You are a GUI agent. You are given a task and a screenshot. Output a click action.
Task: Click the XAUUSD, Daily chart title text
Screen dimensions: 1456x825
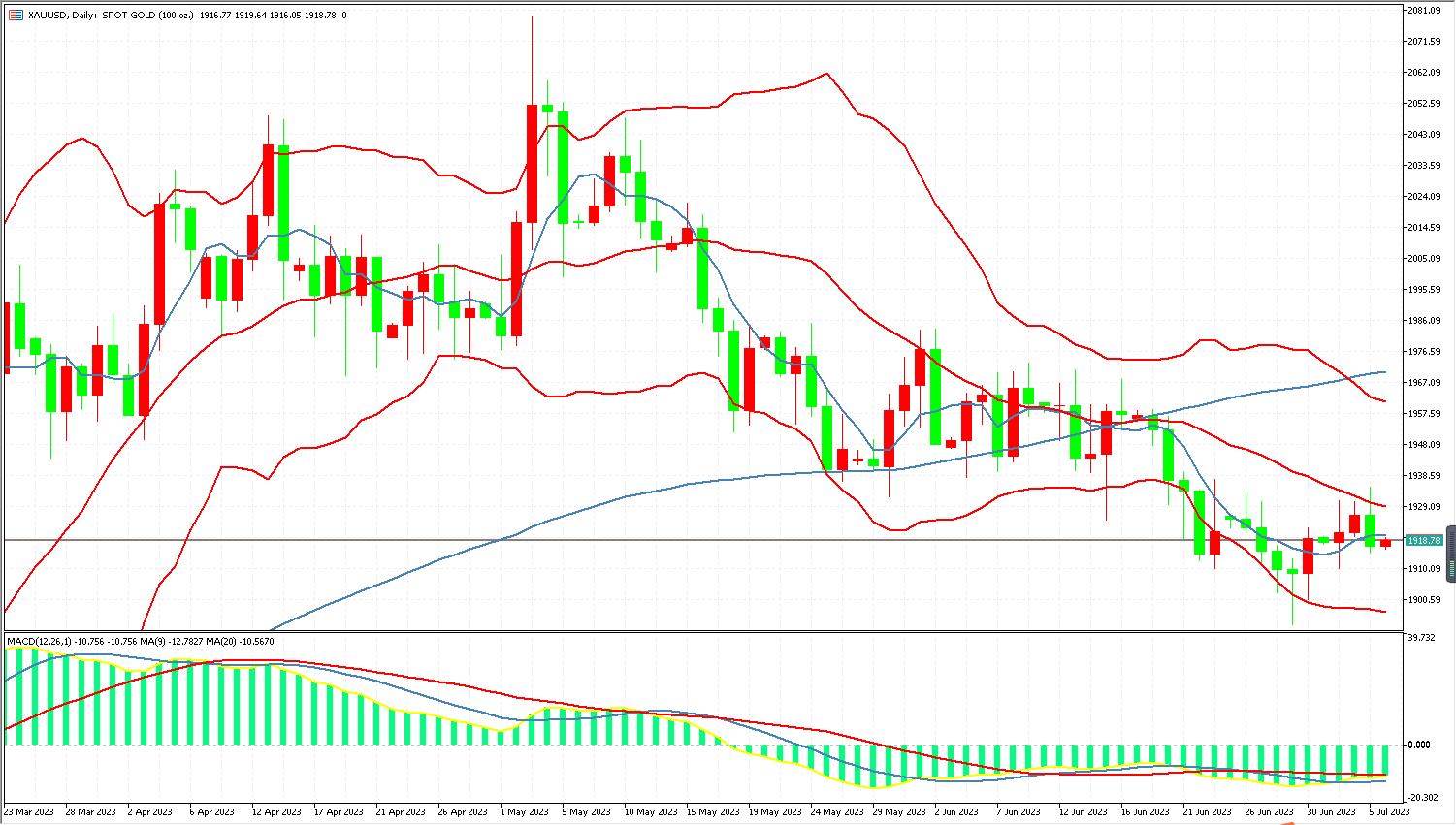[x=62, y=16]
